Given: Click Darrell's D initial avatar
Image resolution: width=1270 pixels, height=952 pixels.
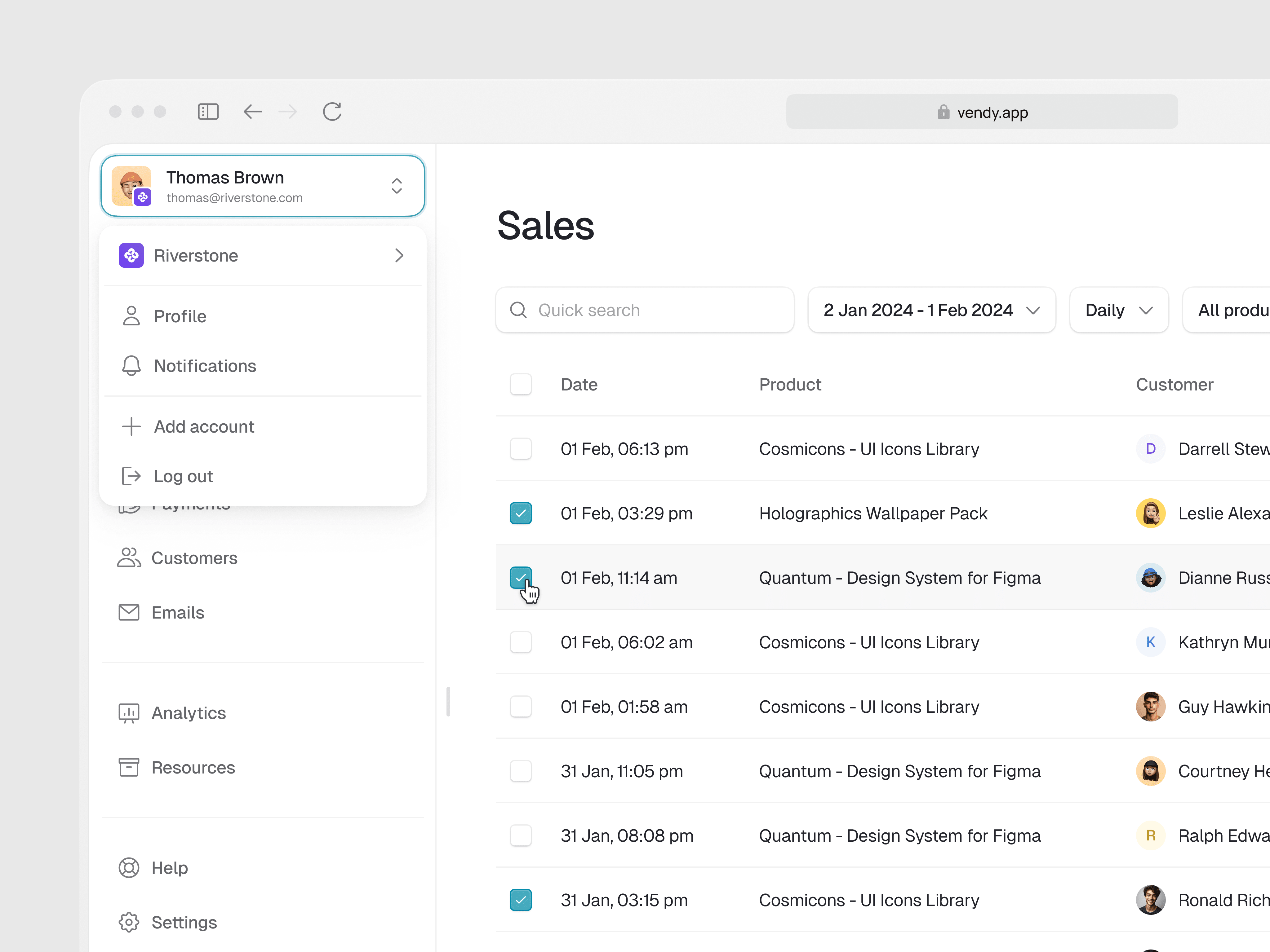Looking at the screenshot, I should [x=1151, y=449].
